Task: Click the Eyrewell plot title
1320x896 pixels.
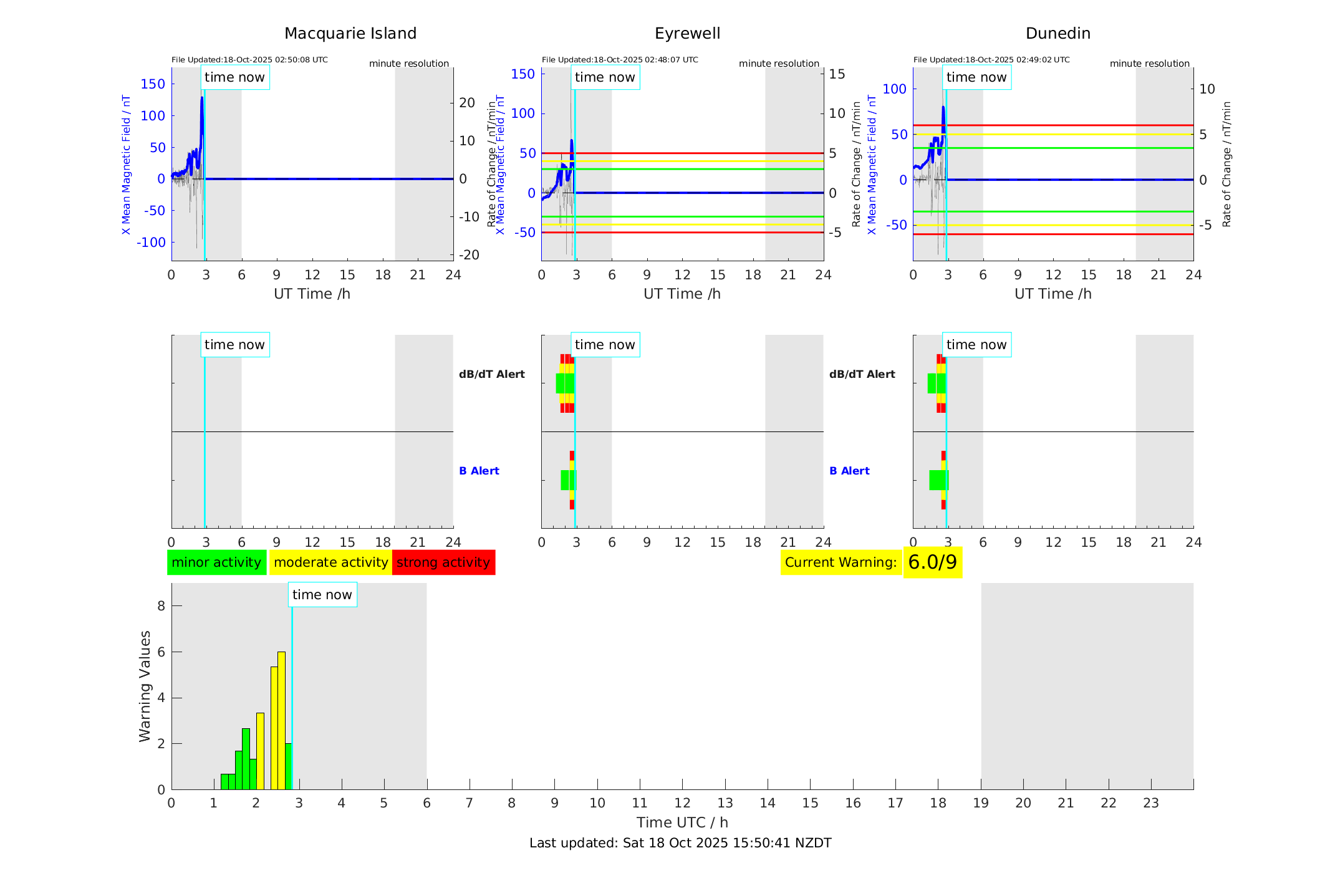Action: (x=687, y=34)
